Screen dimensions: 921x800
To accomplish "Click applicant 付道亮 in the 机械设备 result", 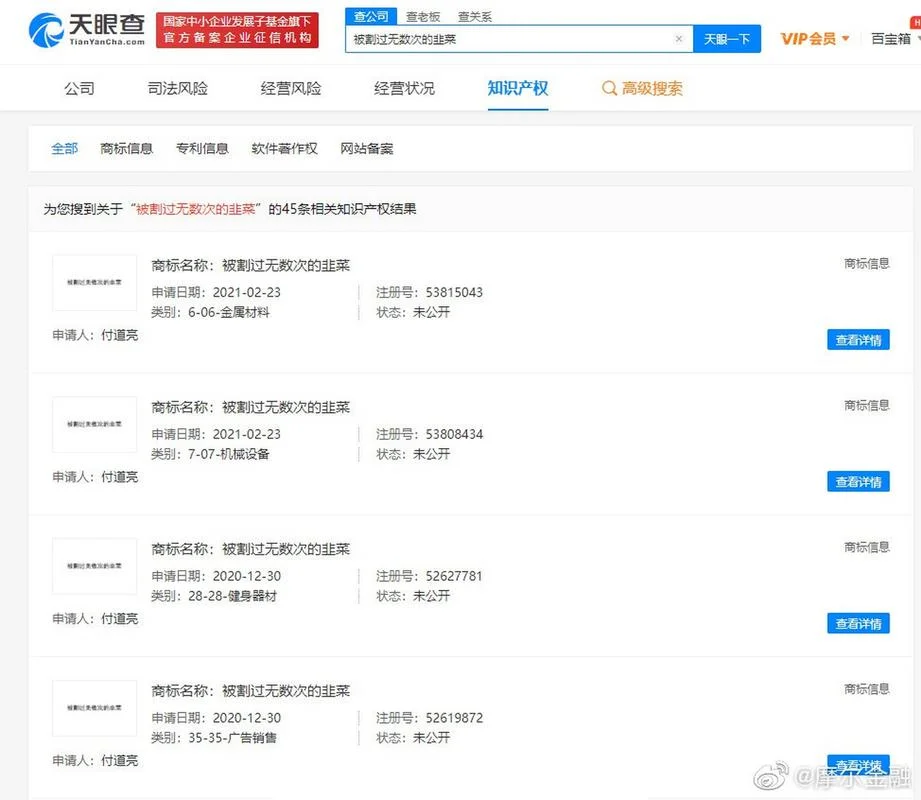I will (x=120, y=477).
